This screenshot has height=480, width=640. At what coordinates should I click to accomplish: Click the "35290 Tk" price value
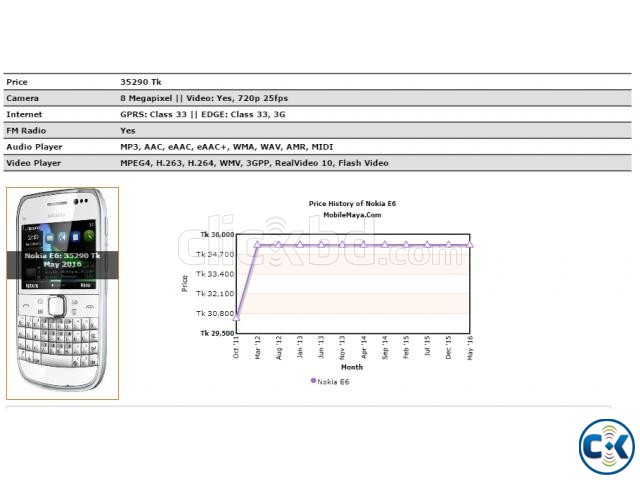pos(141,82)
